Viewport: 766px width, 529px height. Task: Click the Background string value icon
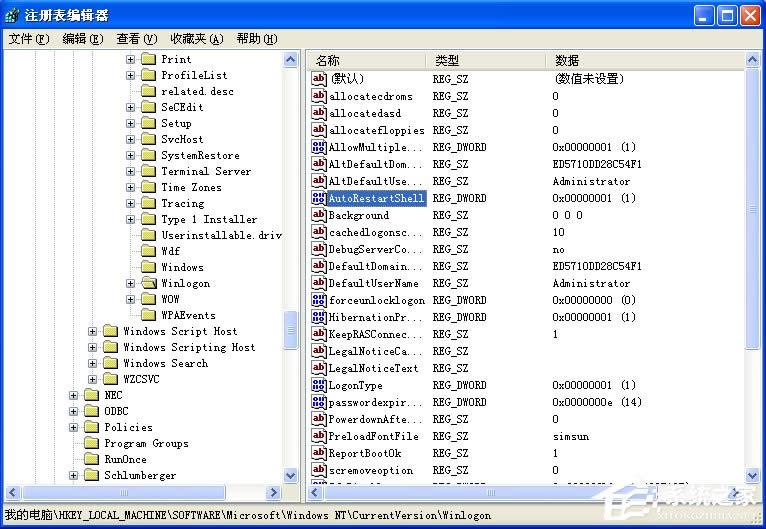click(319, 215)
